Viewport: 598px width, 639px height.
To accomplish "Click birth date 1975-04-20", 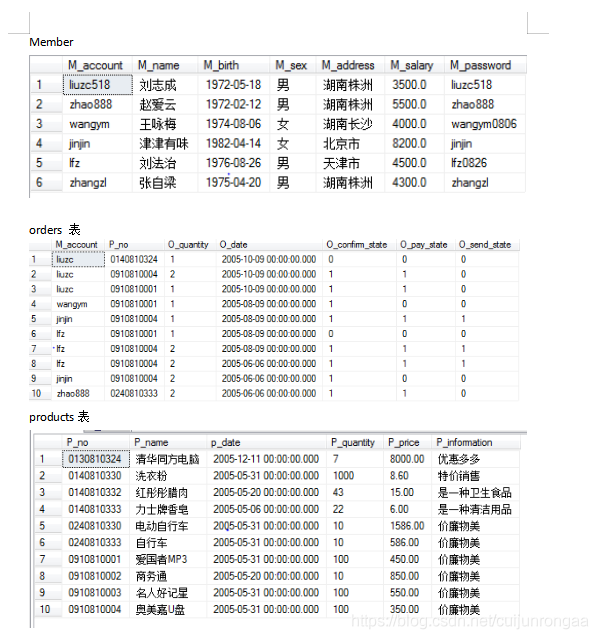I will (233, 183).
